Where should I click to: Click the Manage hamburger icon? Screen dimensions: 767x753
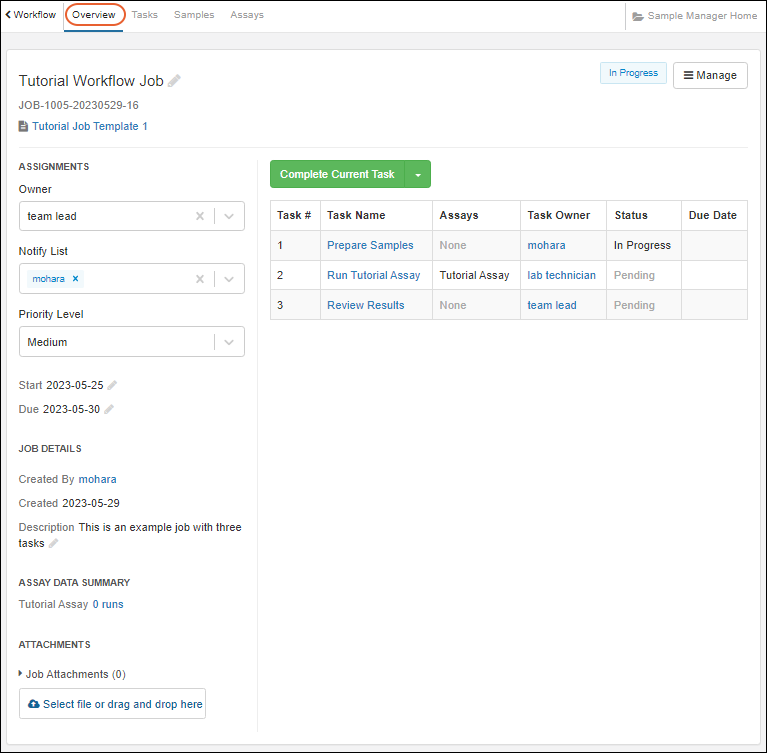coord(688,75)
